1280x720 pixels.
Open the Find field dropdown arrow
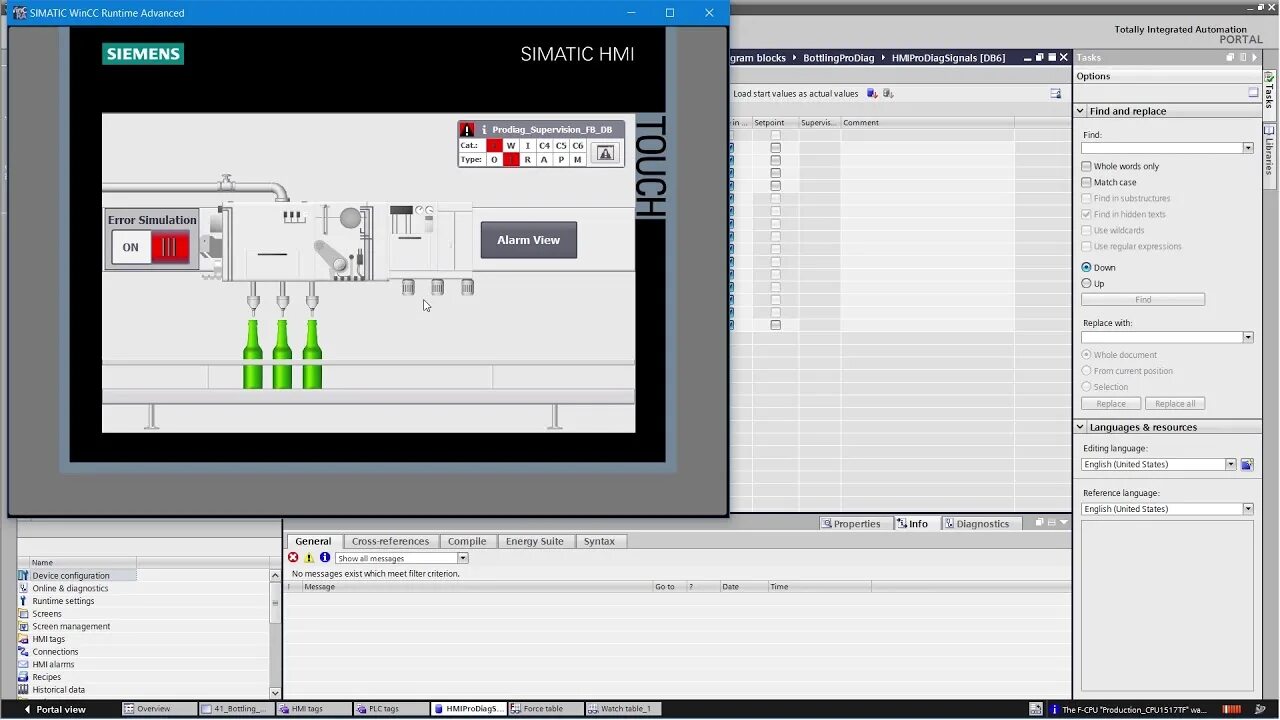pos(1247,148)
